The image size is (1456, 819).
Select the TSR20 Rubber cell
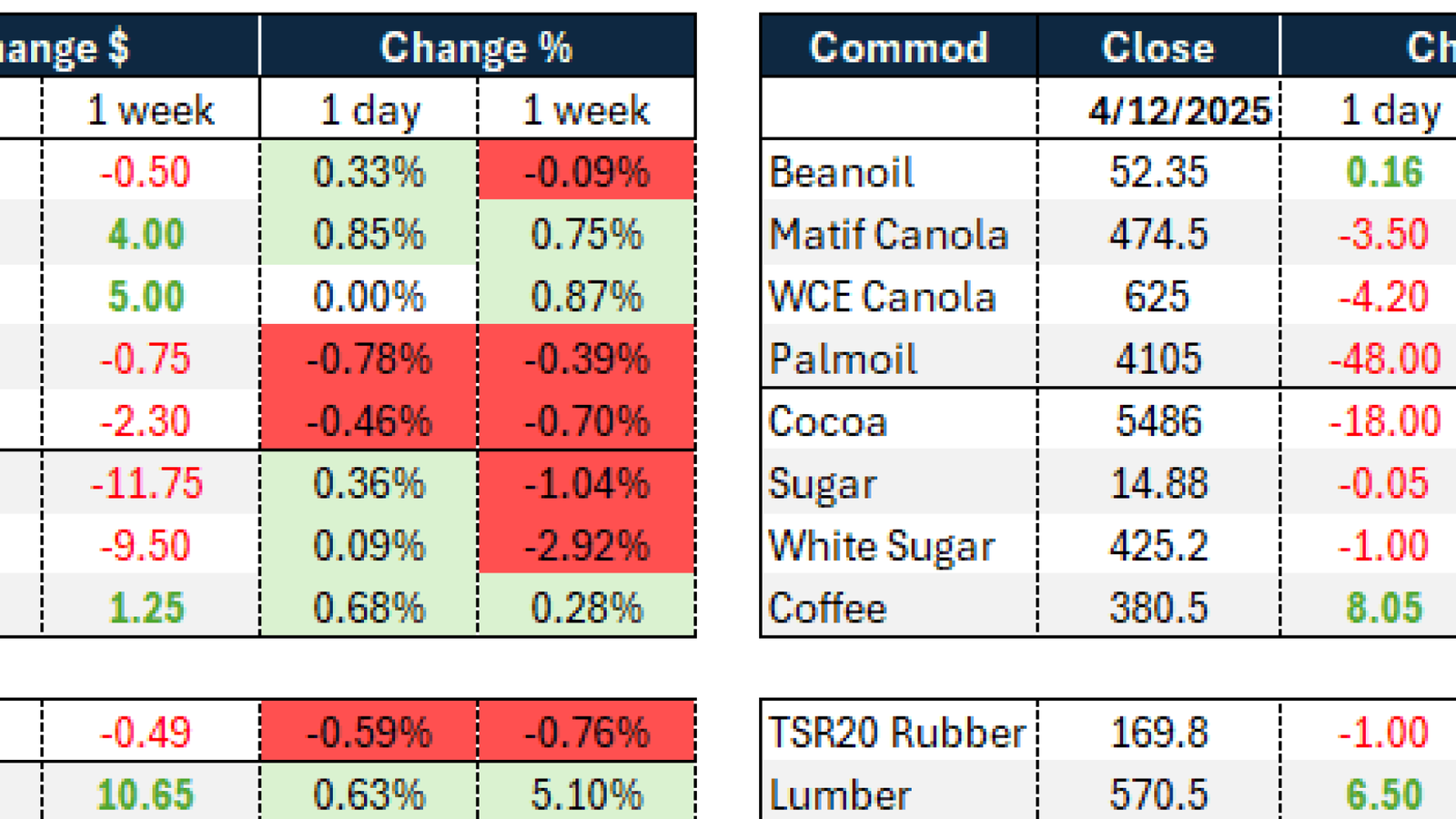[897, 733]
